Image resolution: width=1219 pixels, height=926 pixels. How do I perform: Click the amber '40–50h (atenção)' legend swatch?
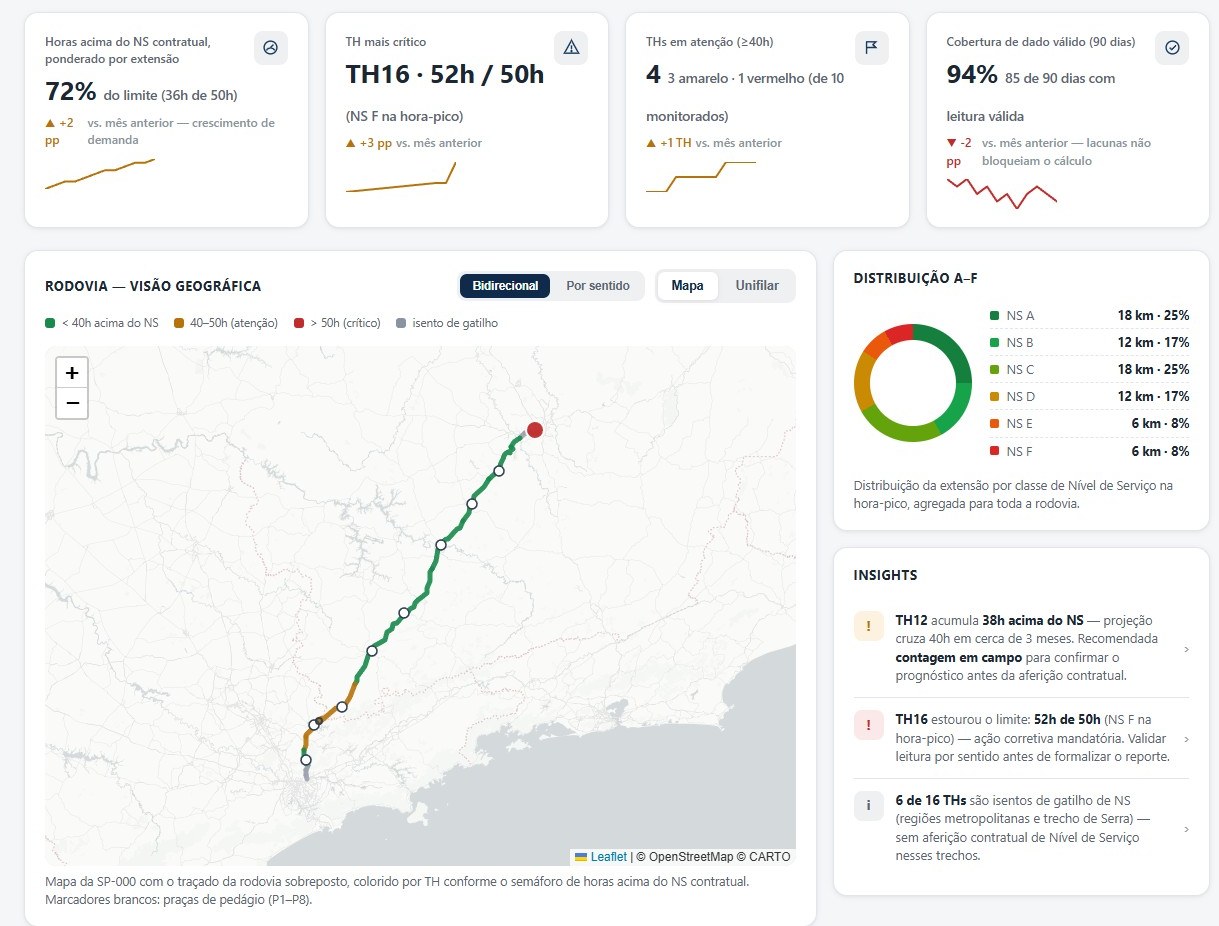click(x=179, y=323)
